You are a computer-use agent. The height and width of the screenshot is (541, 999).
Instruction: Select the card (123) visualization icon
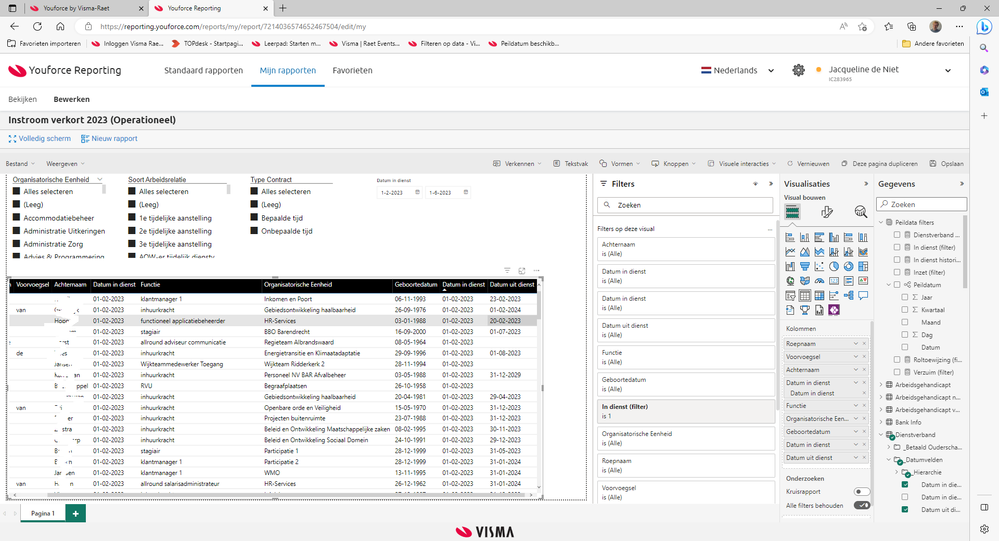834,281
